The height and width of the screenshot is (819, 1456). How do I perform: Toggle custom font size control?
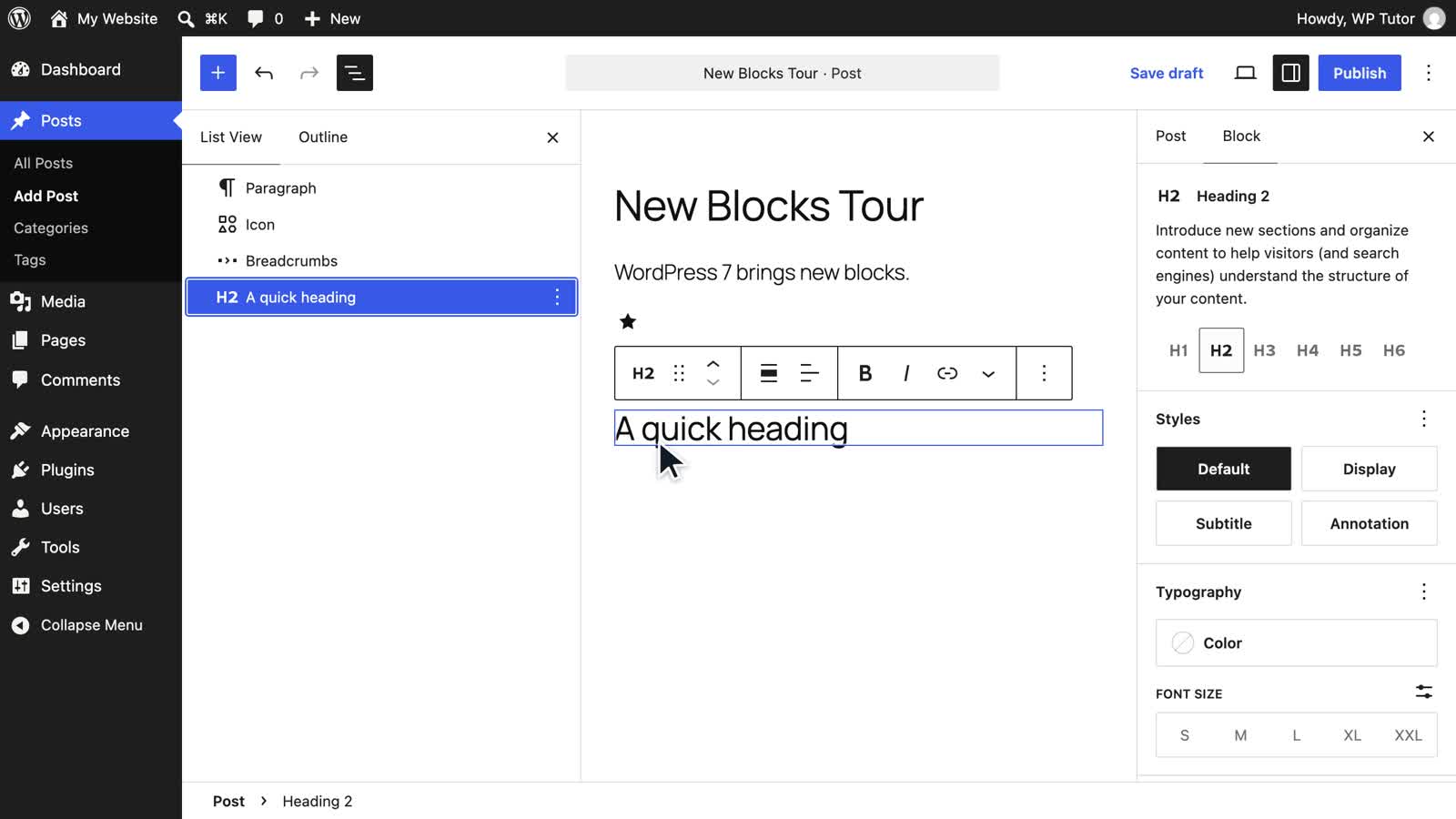tap(1424, 693)
